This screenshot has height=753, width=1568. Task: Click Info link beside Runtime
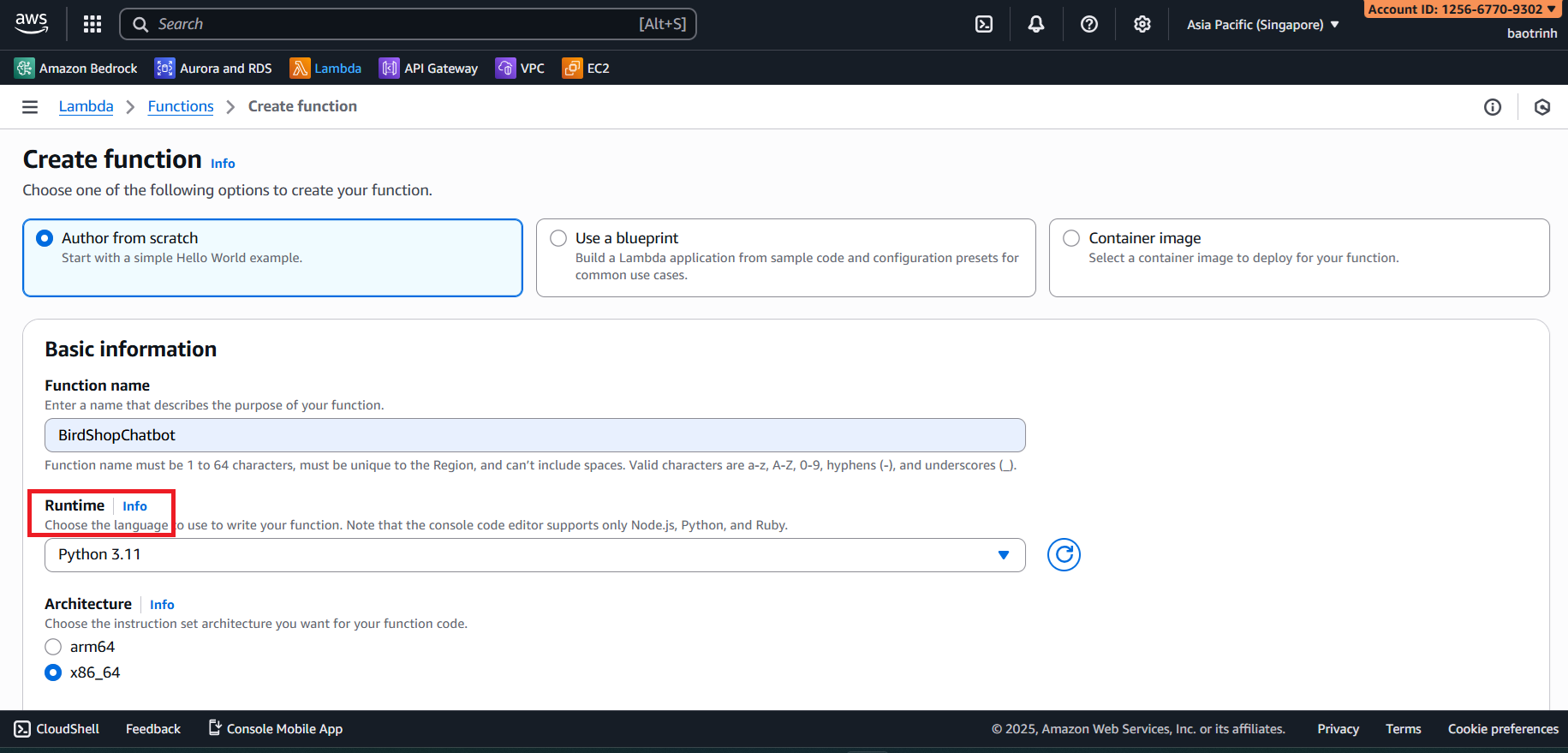(134, 506)
